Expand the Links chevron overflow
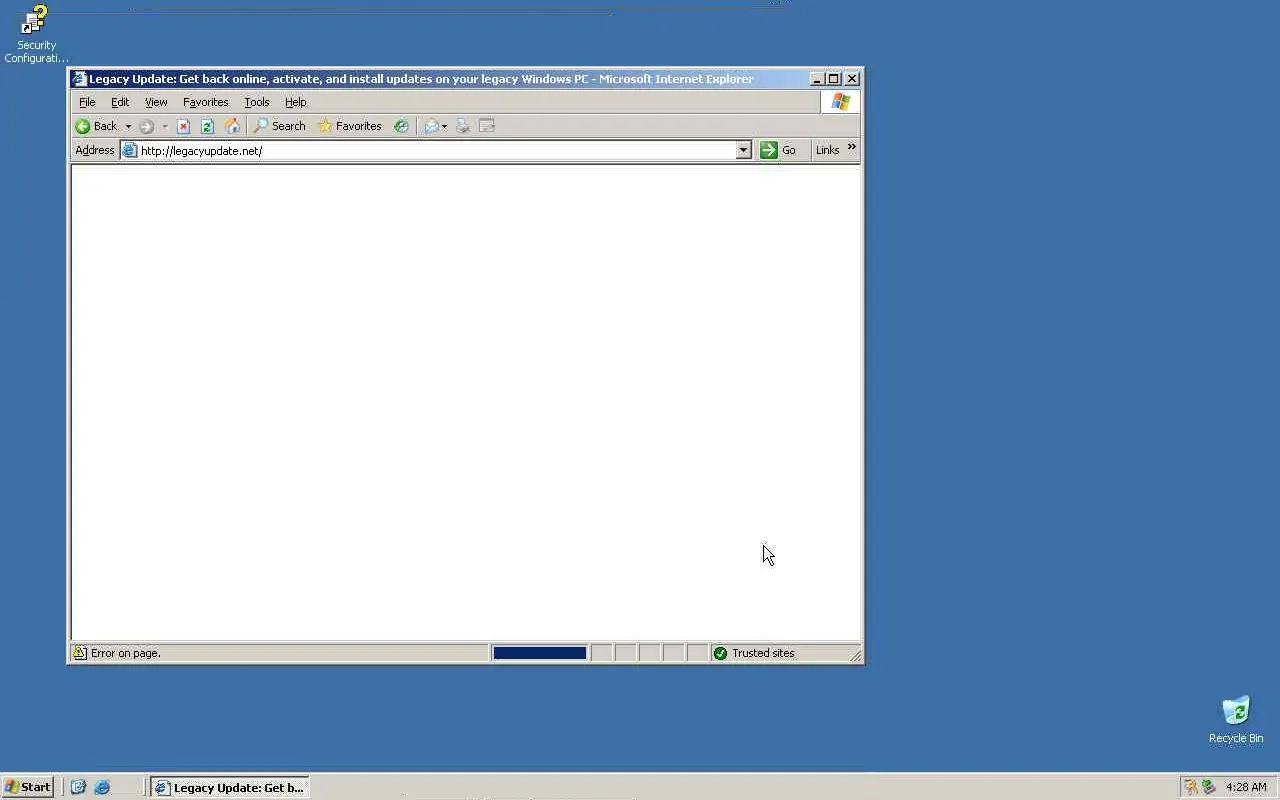The width and height of the screenshot is (1280, 800). coord(852,147)
